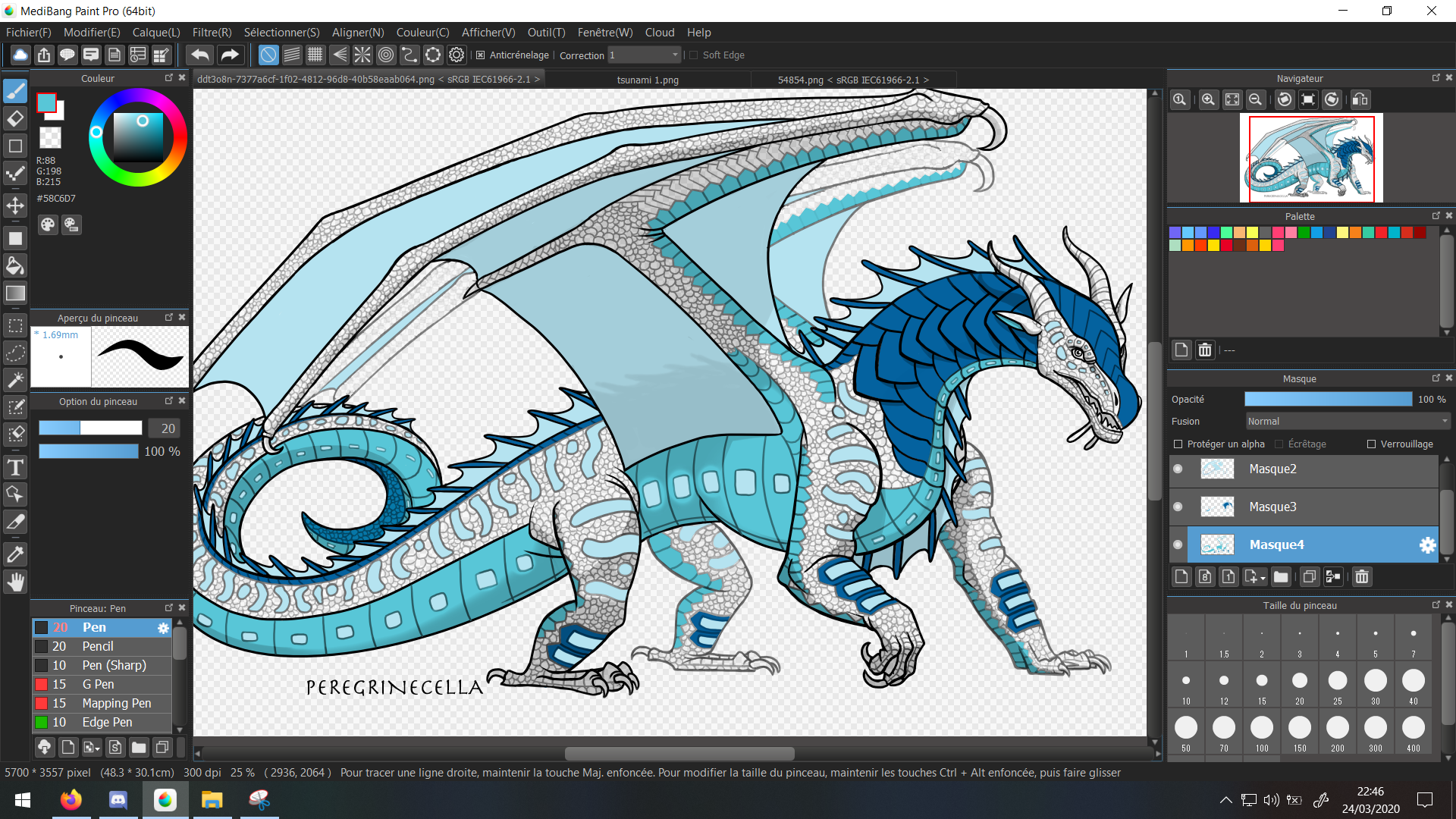Image resolution: width=1456 pixels, height=819 pixels.
Task: Open the Masque4 layer settings gear
Action: point(1427,545)
